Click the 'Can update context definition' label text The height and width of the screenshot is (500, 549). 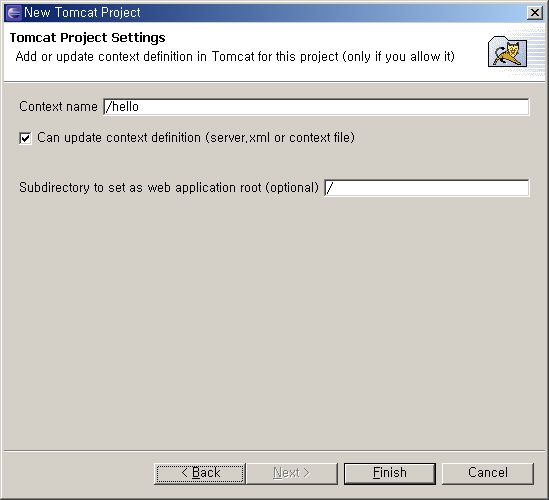[196, 138]
